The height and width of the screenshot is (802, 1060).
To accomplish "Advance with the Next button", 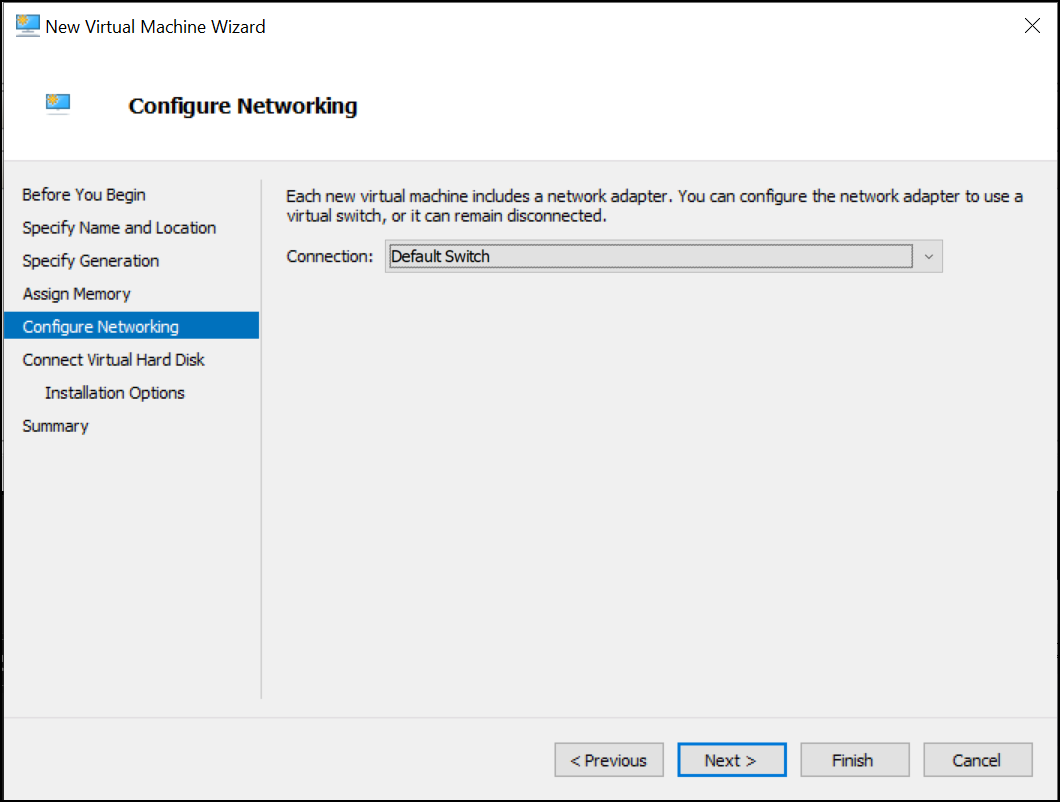I will [x=731, y=759].
